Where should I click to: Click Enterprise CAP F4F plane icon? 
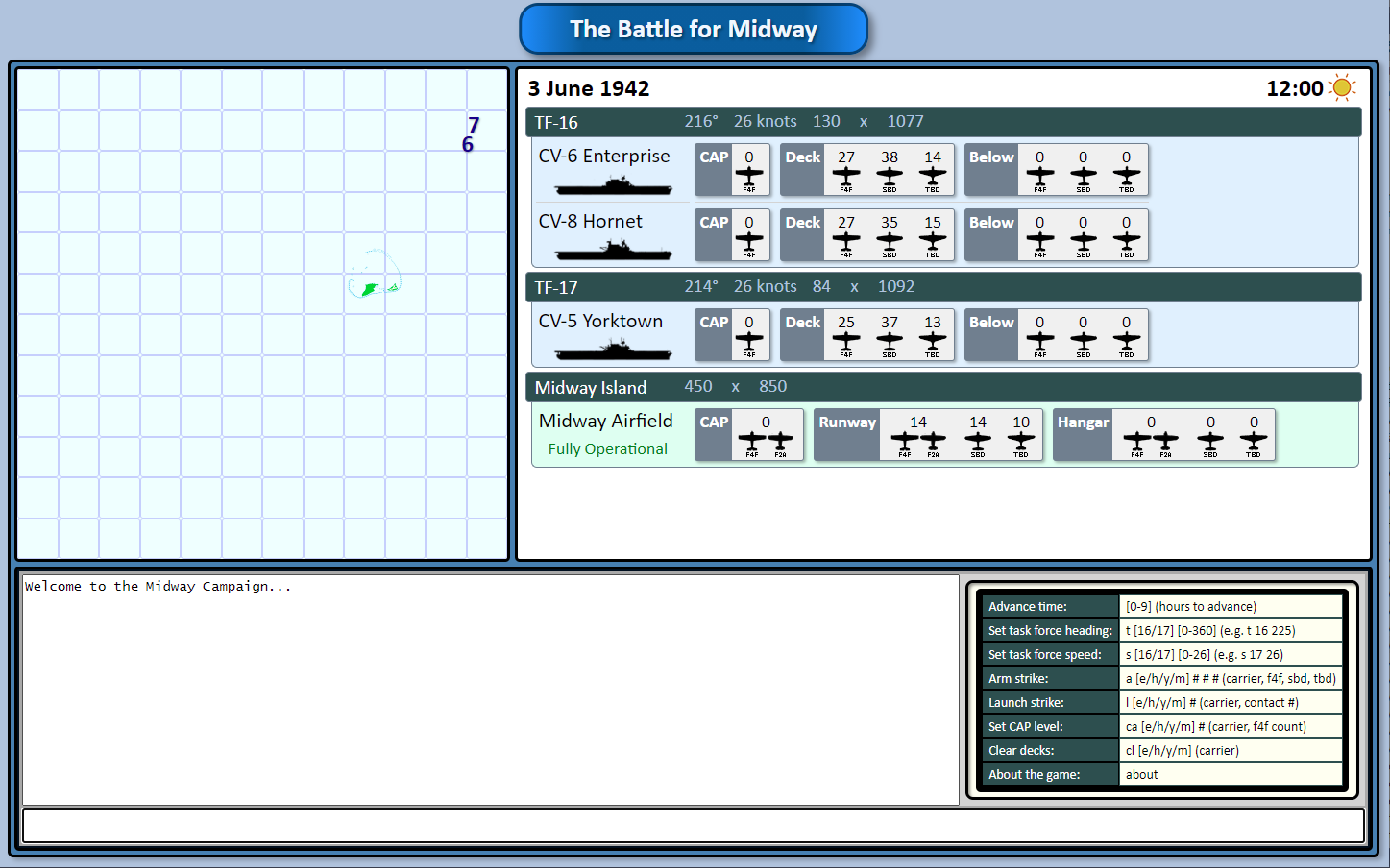pos(749,179)
